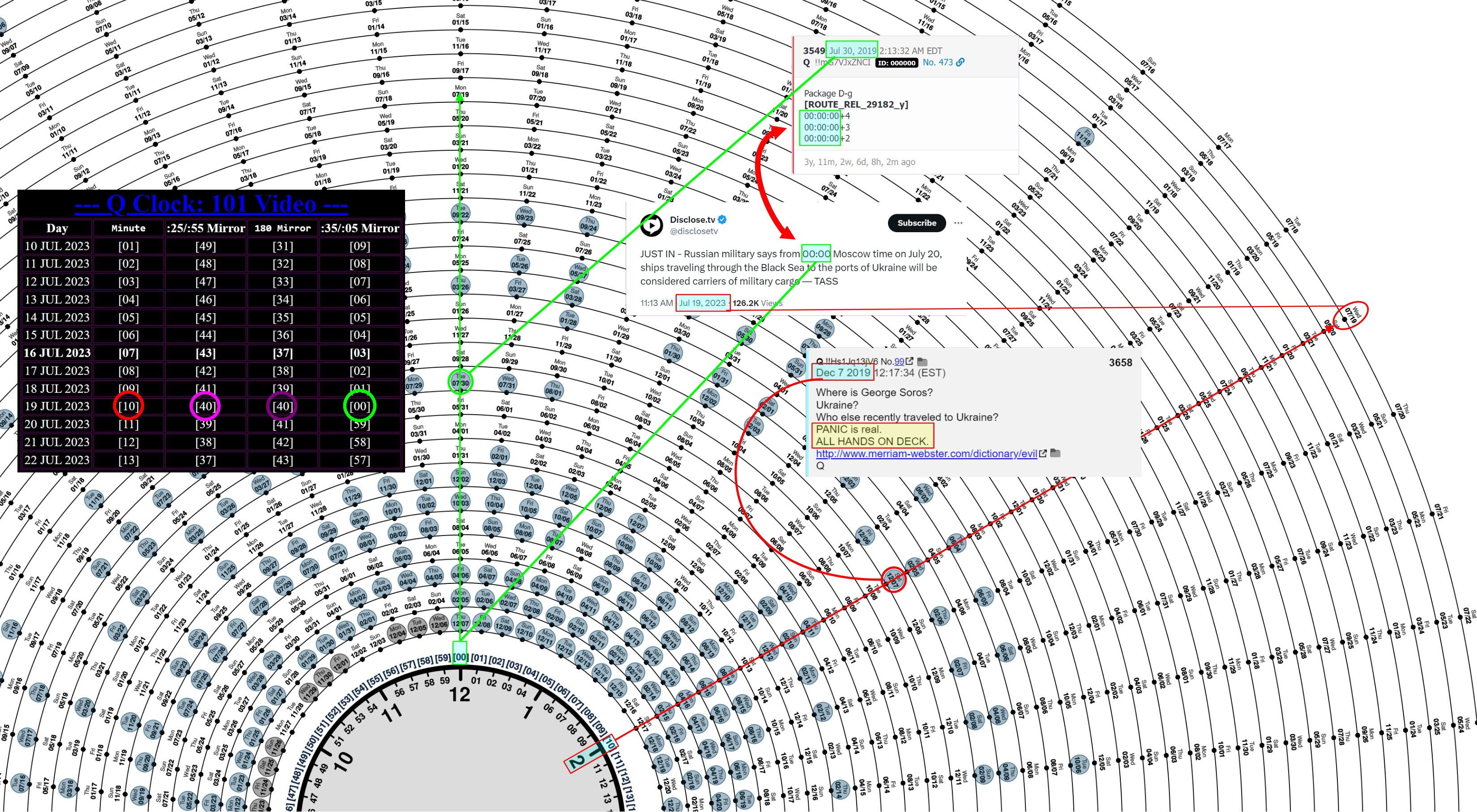
Task: Click the Disclose.tv account name
Action: pos(692,220)
